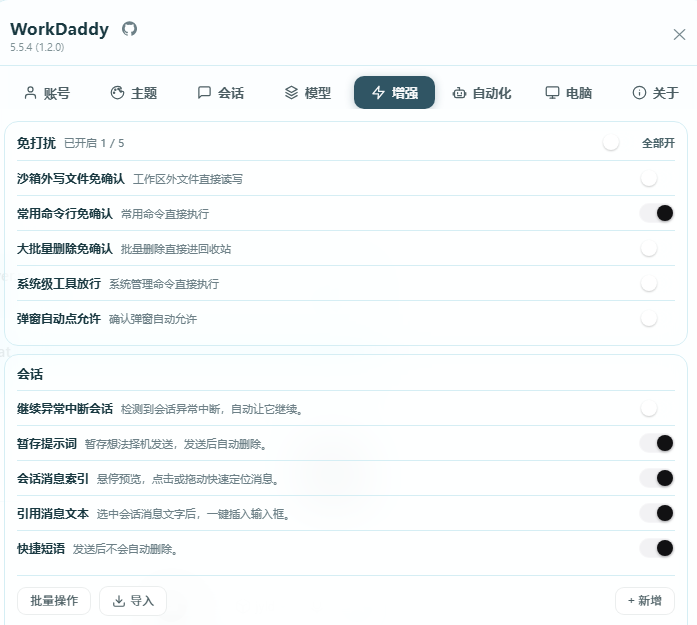Switch to the 自动化 tab
This screenshot has height=625, width=697.
(482, 92)
